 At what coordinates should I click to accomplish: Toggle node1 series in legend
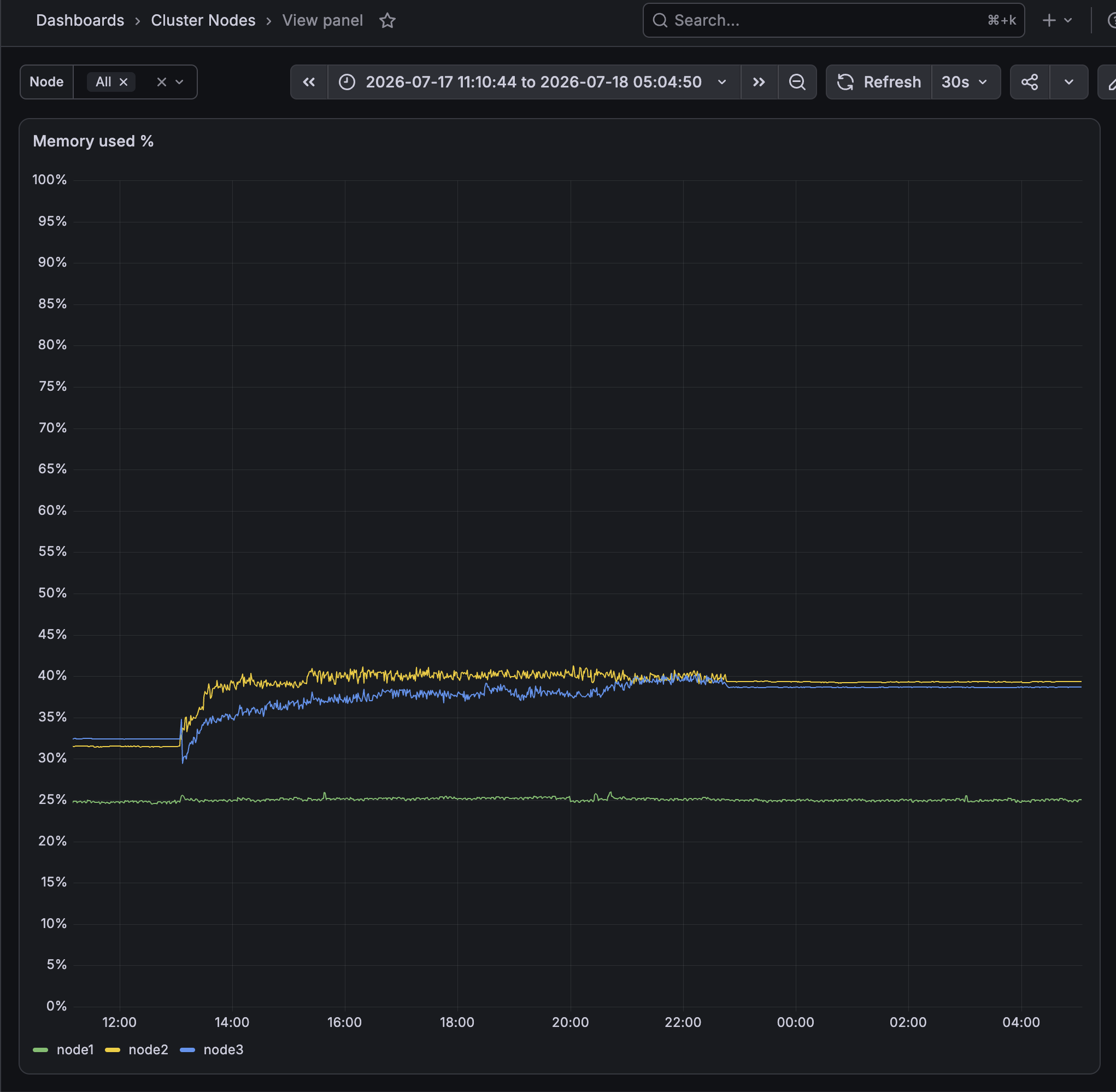coord(75,1049)
